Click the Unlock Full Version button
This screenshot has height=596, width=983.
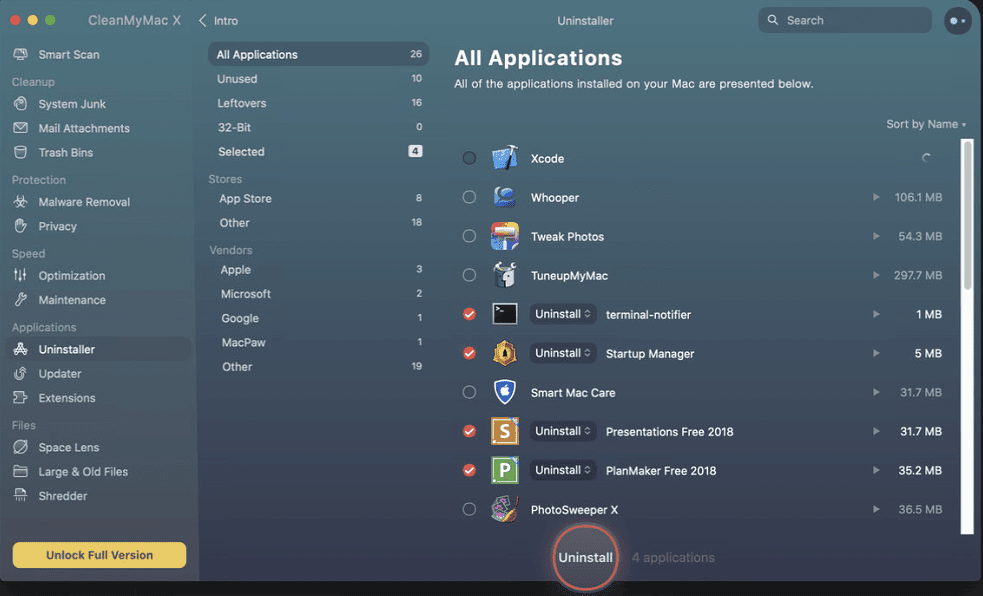pos(98,555)
